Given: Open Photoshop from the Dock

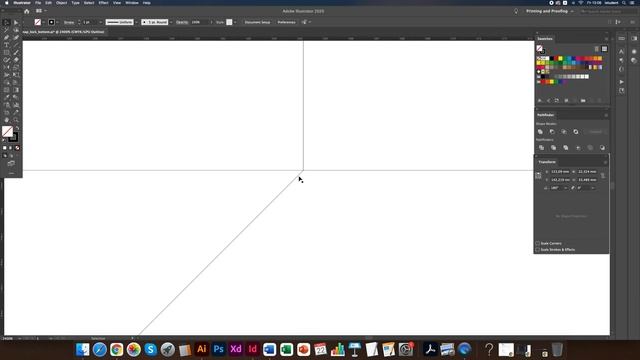Looking at the screenshot, I should [x=218, y=349].
